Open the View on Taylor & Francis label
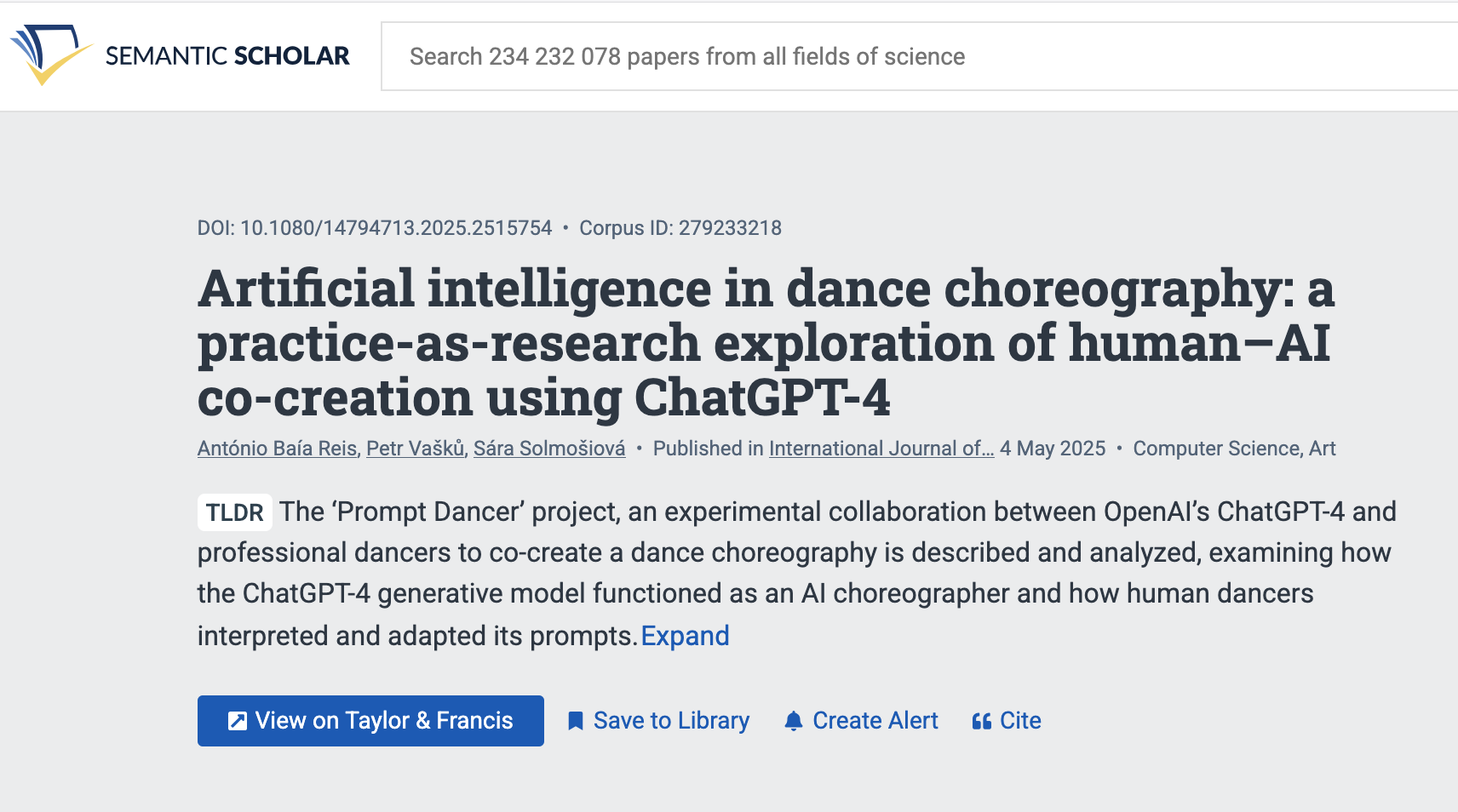Viewport: 1458px width, 812px height. (x=384, y=721)
